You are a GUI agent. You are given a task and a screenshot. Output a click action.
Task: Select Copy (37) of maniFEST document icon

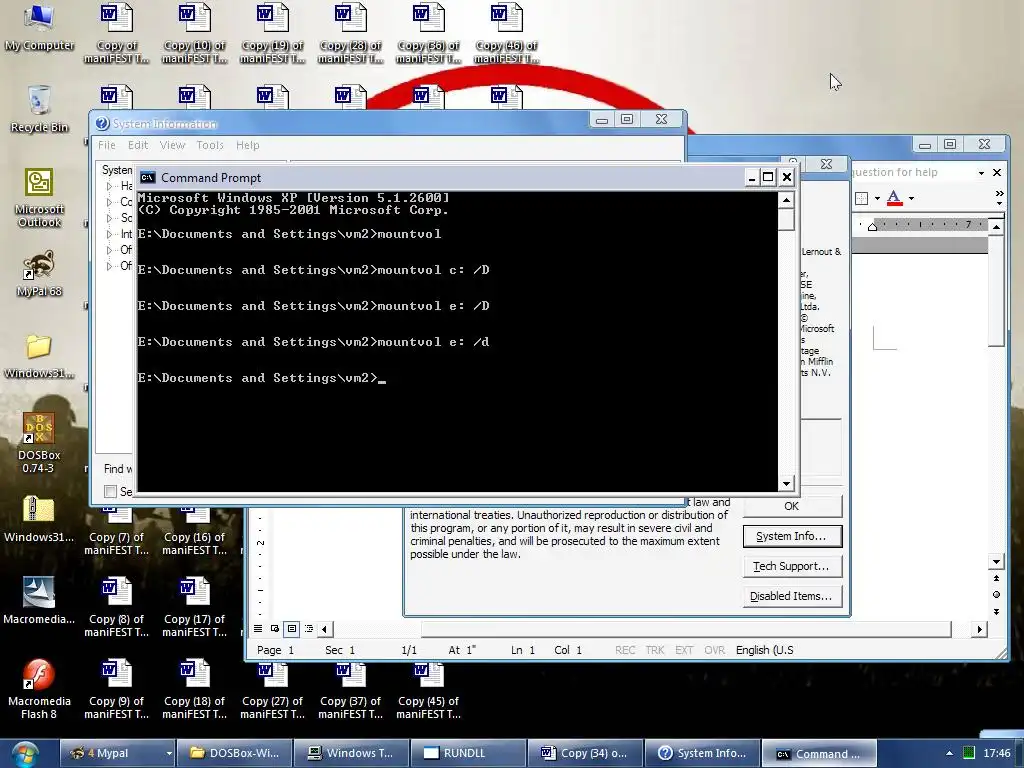pyautogui.click(x=351, y=690)
